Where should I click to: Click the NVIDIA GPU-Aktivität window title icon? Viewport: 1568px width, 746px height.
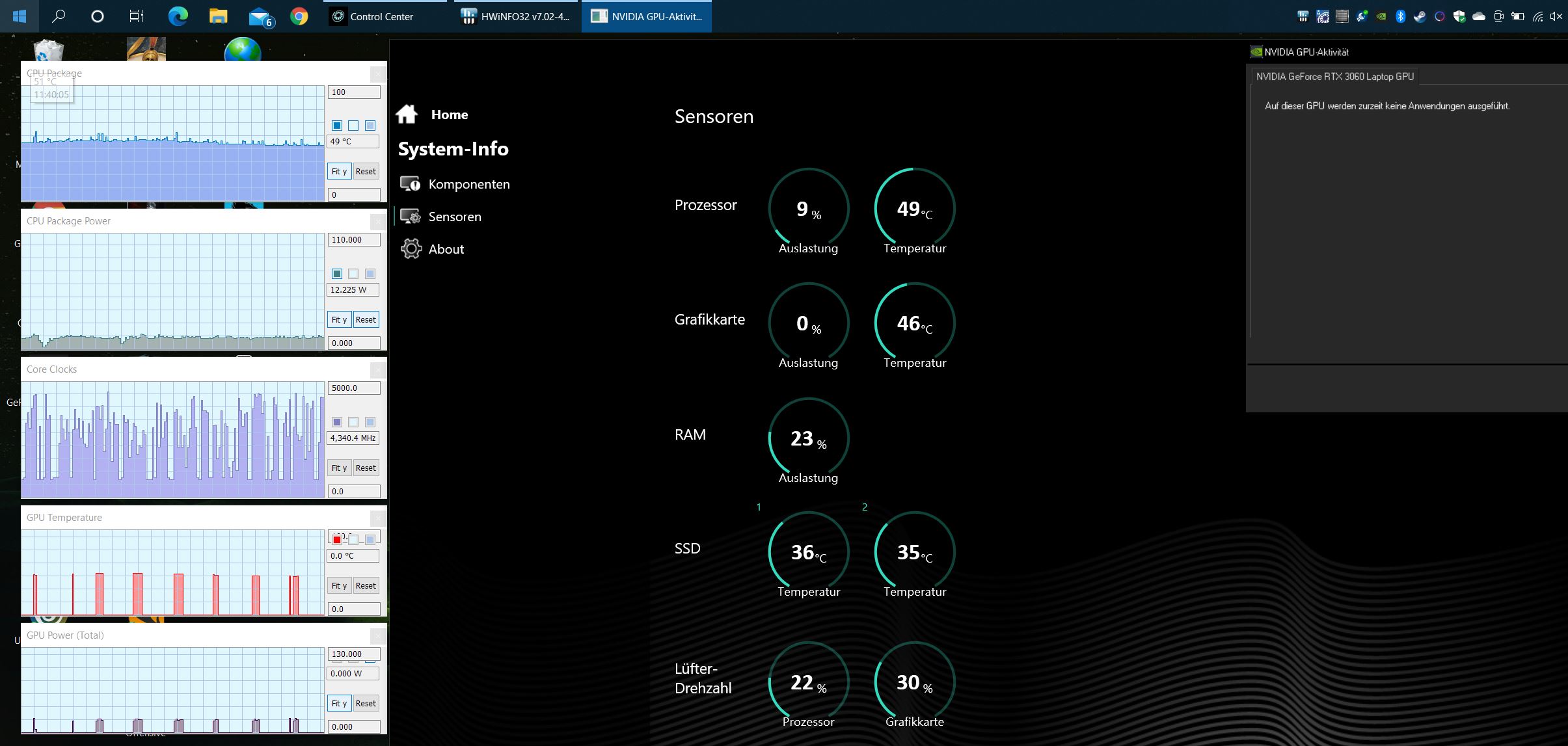(1256, 52)
